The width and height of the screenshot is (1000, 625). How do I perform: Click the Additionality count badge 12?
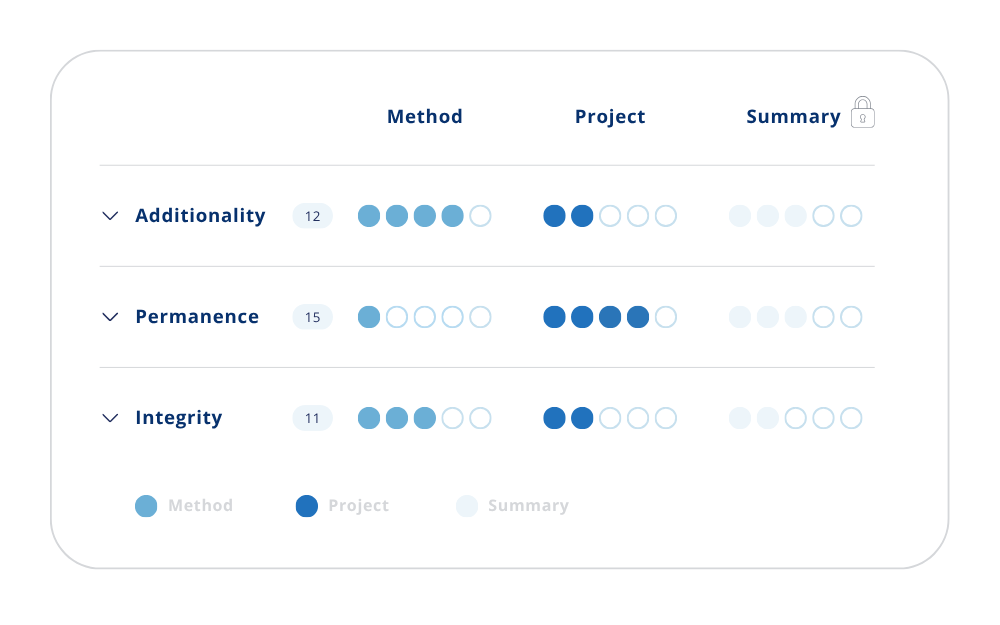click(x=312, y=216)
